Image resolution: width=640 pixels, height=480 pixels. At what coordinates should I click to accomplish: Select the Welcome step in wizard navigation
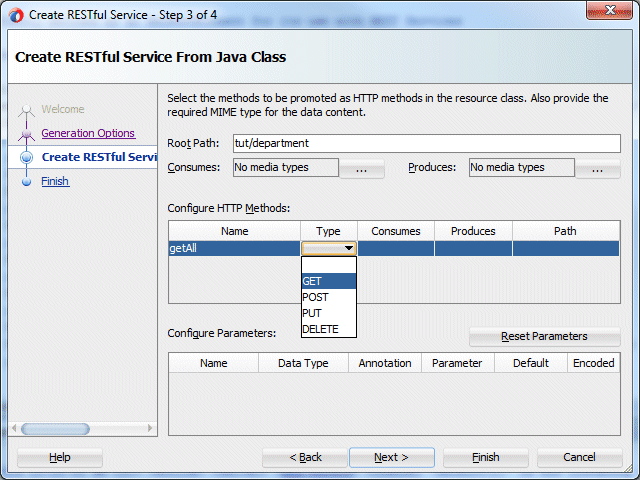click(x=62, y=109)
